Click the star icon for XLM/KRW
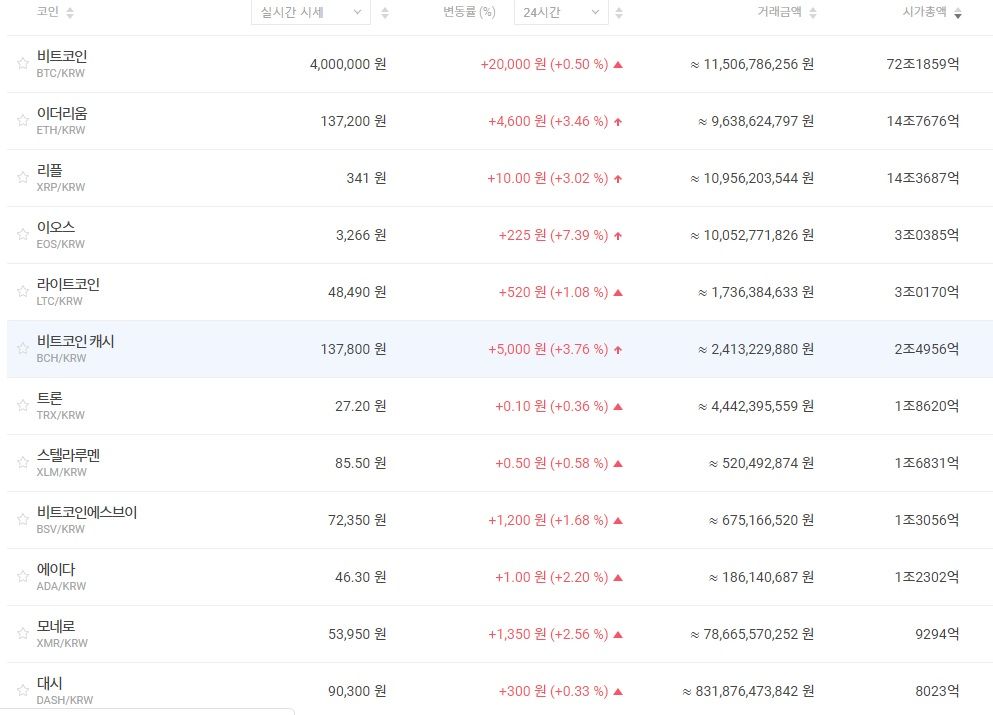The image size is (993, 715). (22, 463)
